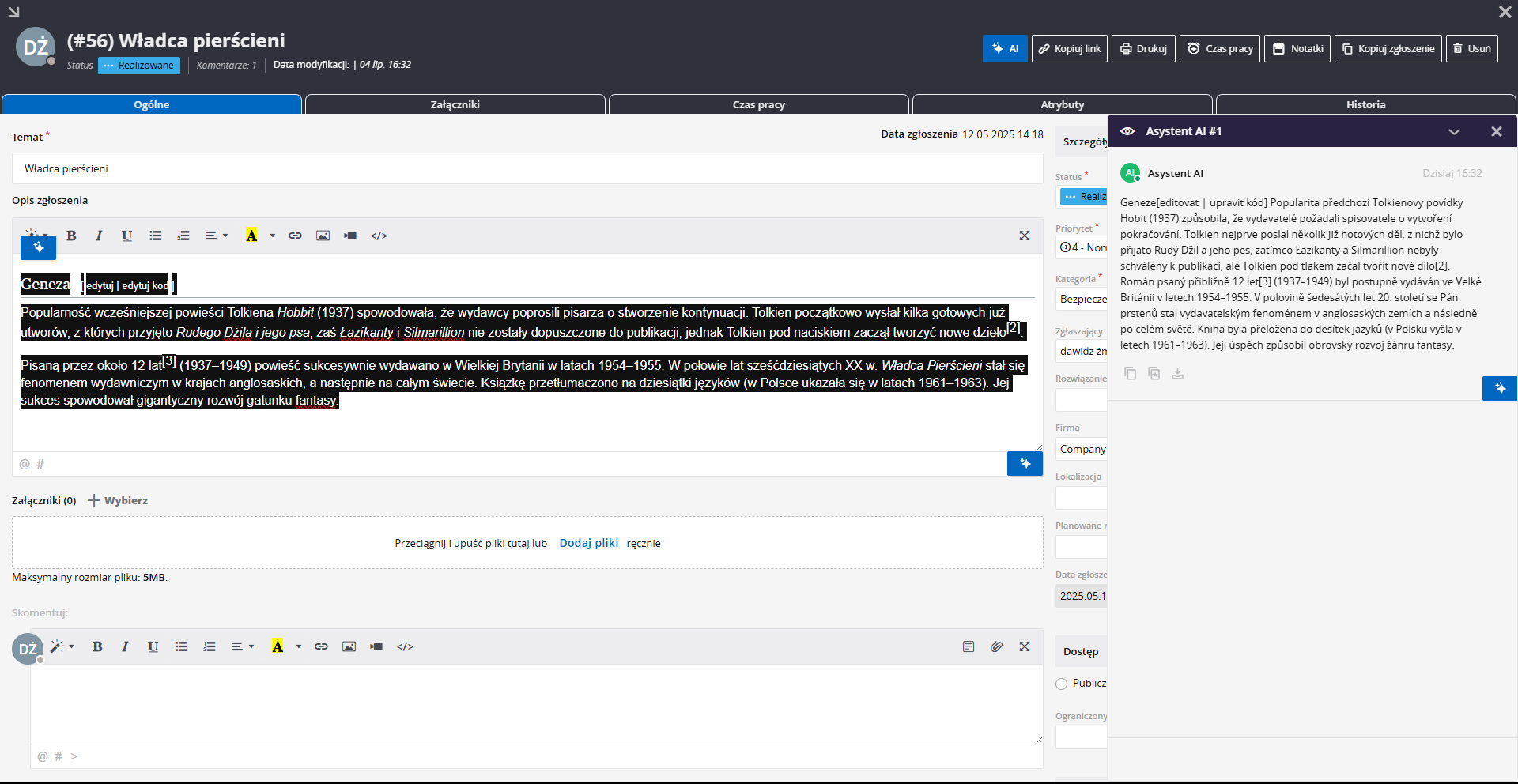The image size is (1518, 784).
Task: Insert numbered list in description editor
Action: [x=183, y=236]
